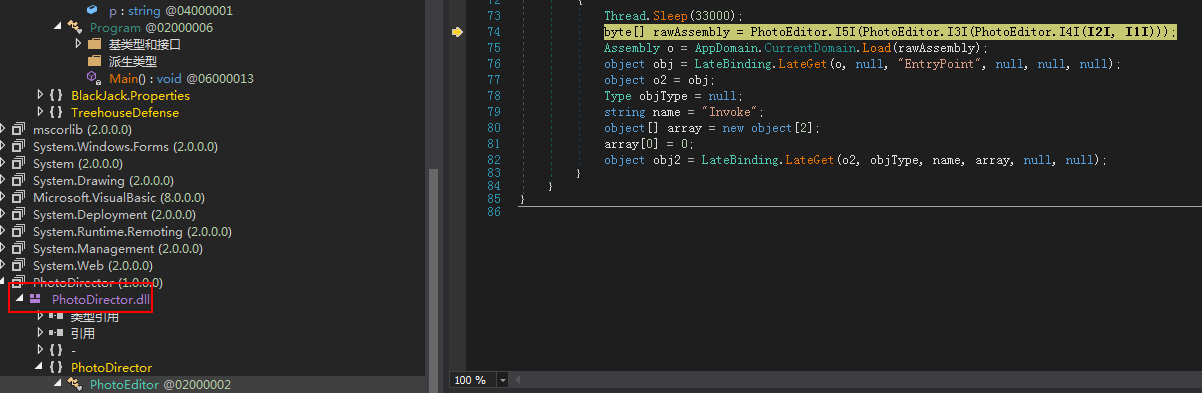This screenshot has width=1202, height=393.
Task: Click the braces icon of PhotoDirector namespace
Action: (56, 367)
